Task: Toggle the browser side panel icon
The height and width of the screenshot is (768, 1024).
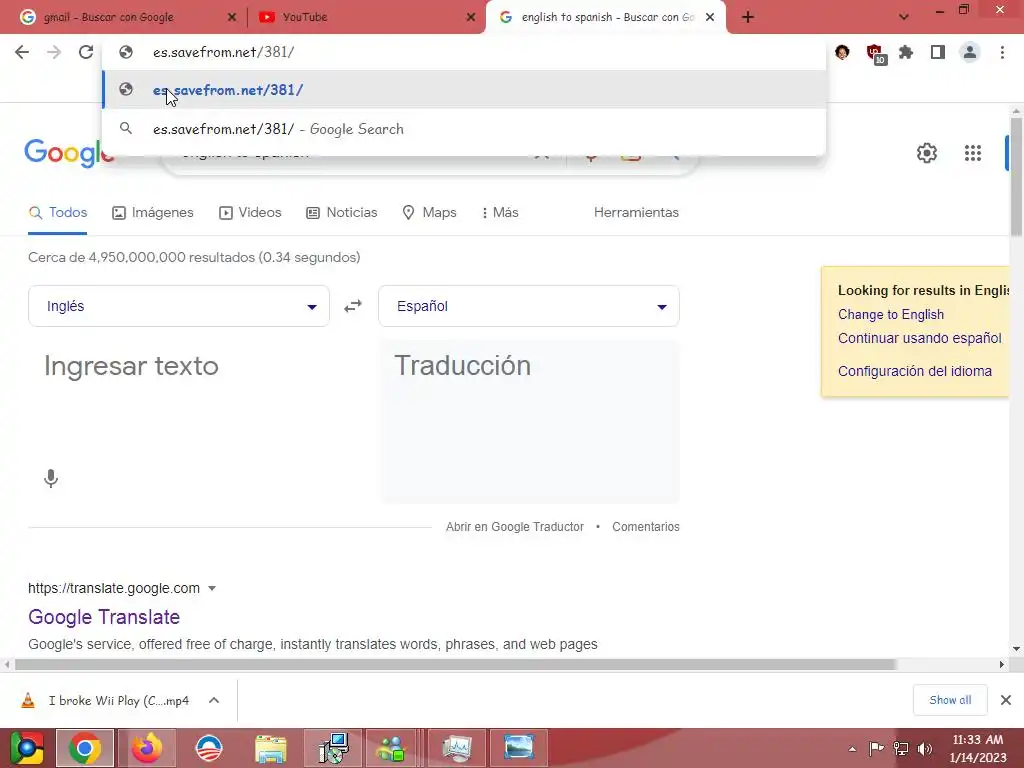Action: (938, 52)
